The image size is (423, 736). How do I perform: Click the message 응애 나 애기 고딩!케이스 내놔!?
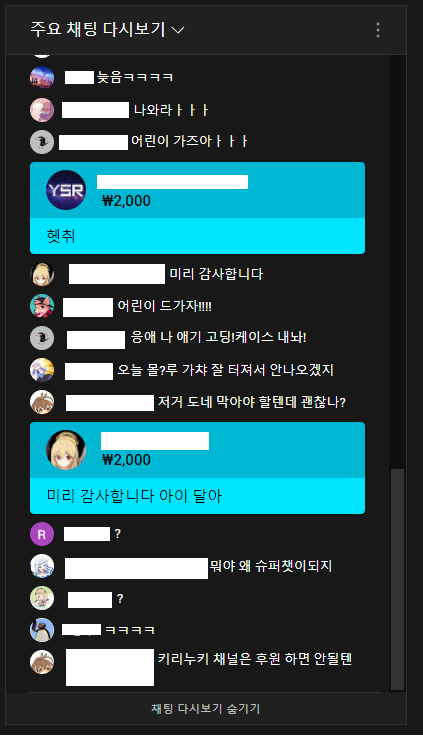click(x=218, y=337)
